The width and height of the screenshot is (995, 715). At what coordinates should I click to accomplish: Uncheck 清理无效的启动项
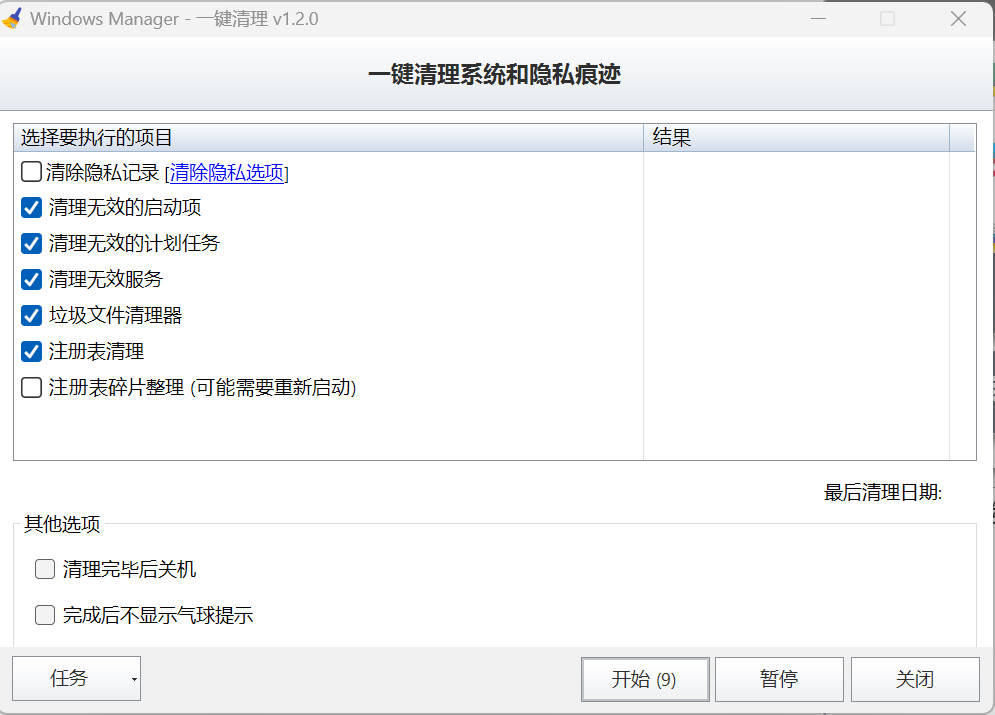point(32,207)
